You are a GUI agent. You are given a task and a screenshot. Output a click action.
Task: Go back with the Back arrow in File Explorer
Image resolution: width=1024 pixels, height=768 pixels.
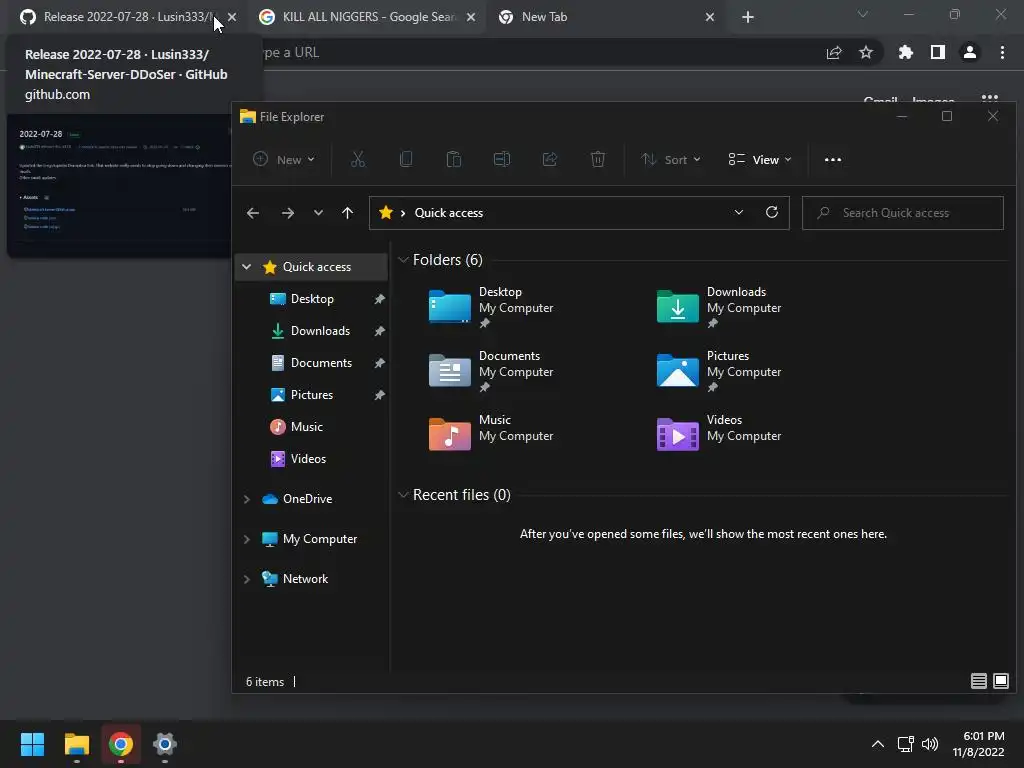coord(253,213)
